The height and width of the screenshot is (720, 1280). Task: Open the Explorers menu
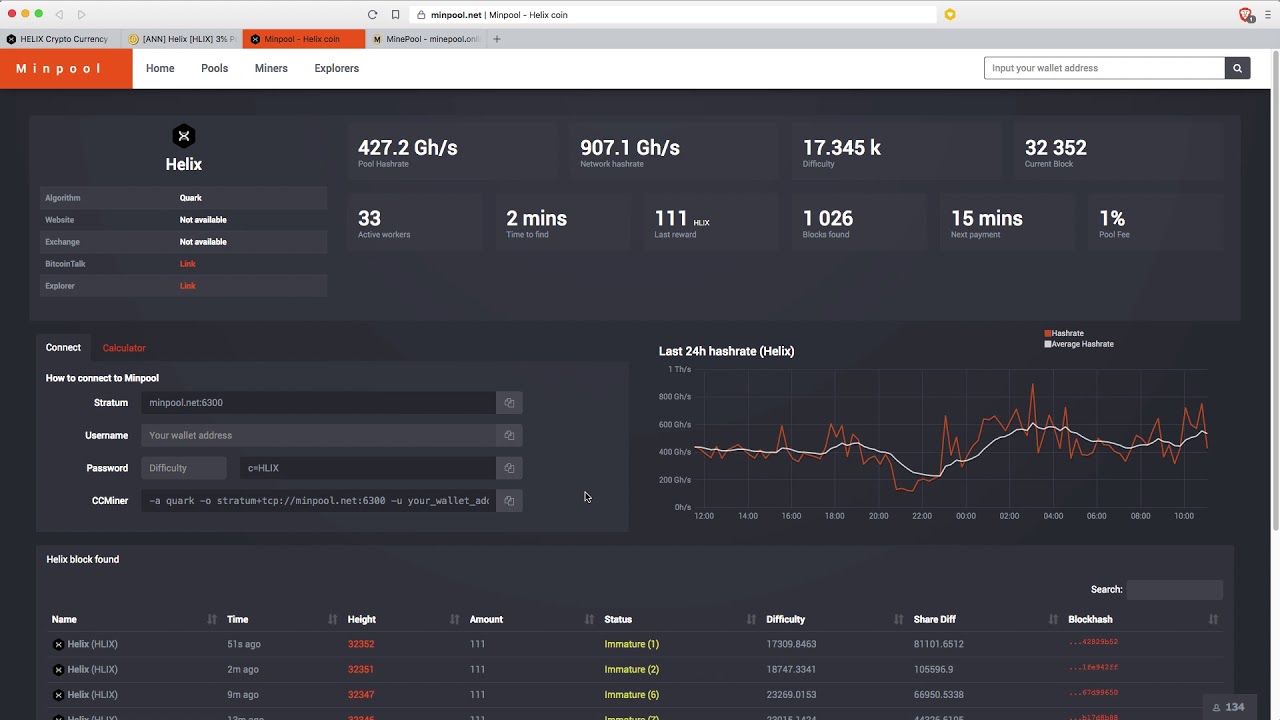point(336,68)
